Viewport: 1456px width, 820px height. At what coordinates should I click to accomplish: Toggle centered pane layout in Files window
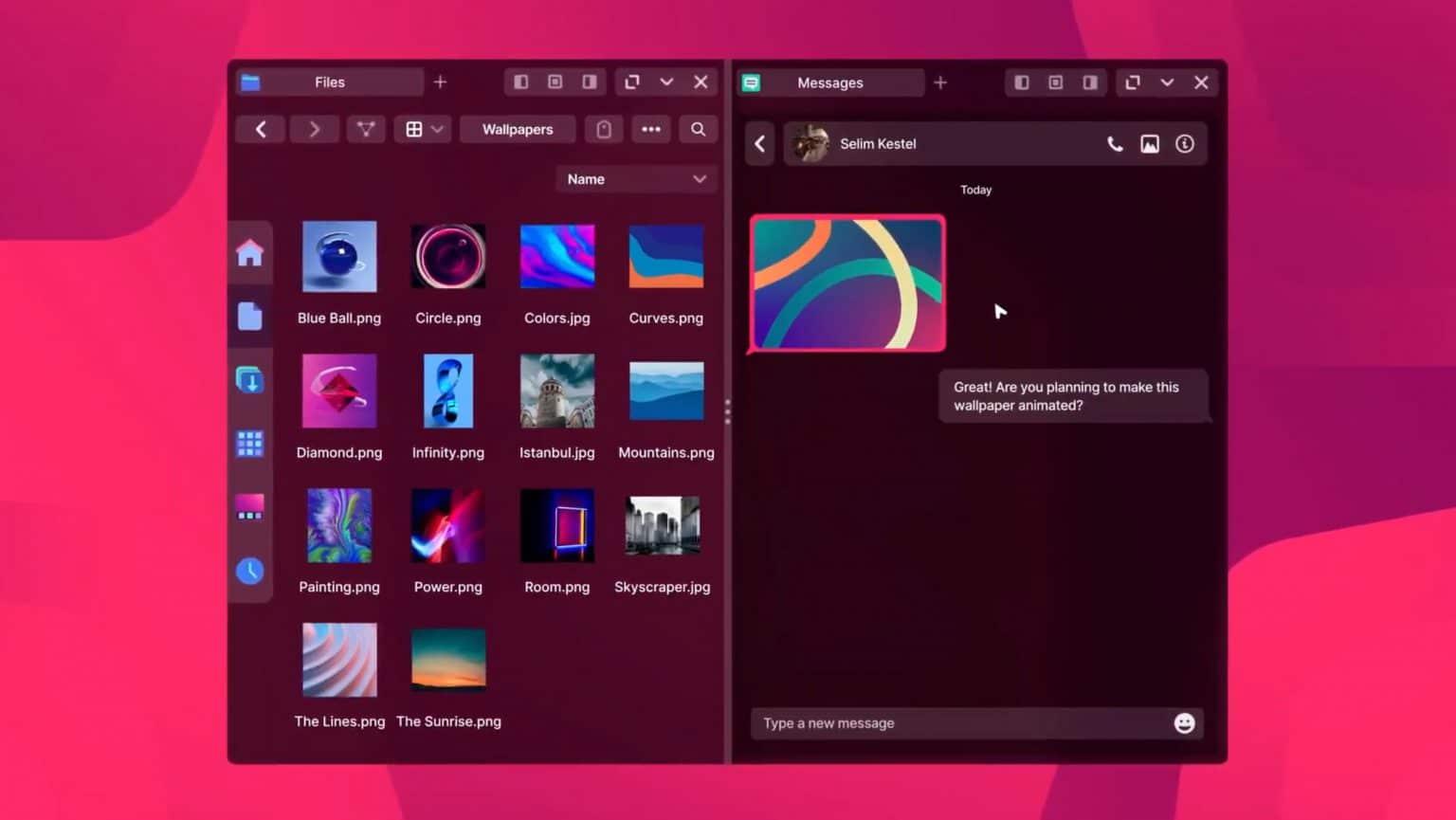click(555, 82)
